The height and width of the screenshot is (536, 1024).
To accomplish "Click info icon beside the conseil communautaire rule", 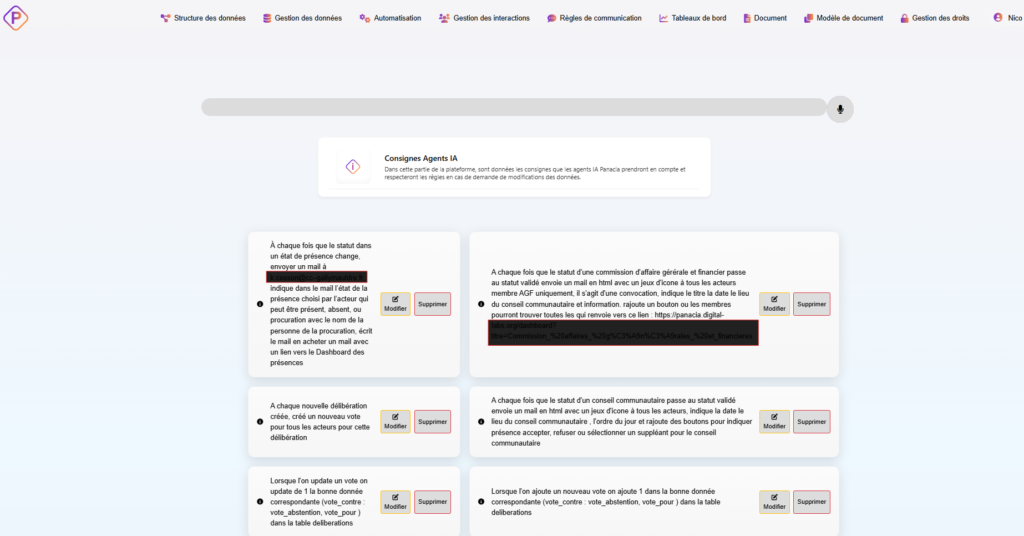I will (x=481, y=421).
